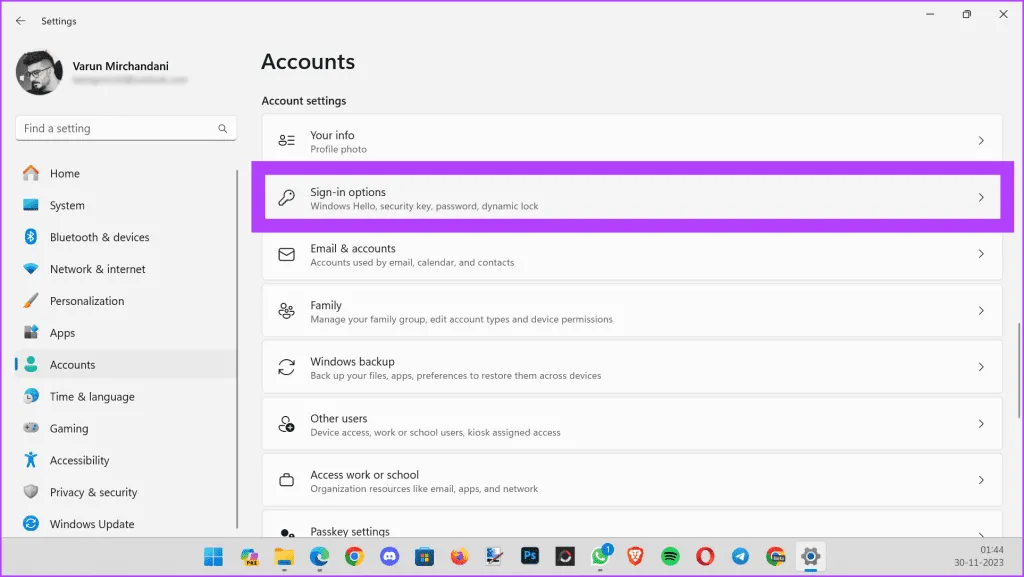Expand Sign-in options chevron
Screen dimensions: 1024x577
pos(981,198)
